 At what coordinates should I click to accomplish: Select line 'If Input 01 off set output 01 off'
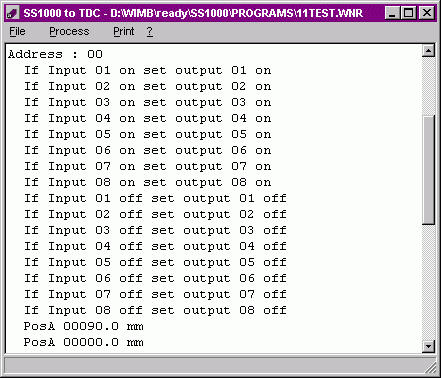click(155, 198)
